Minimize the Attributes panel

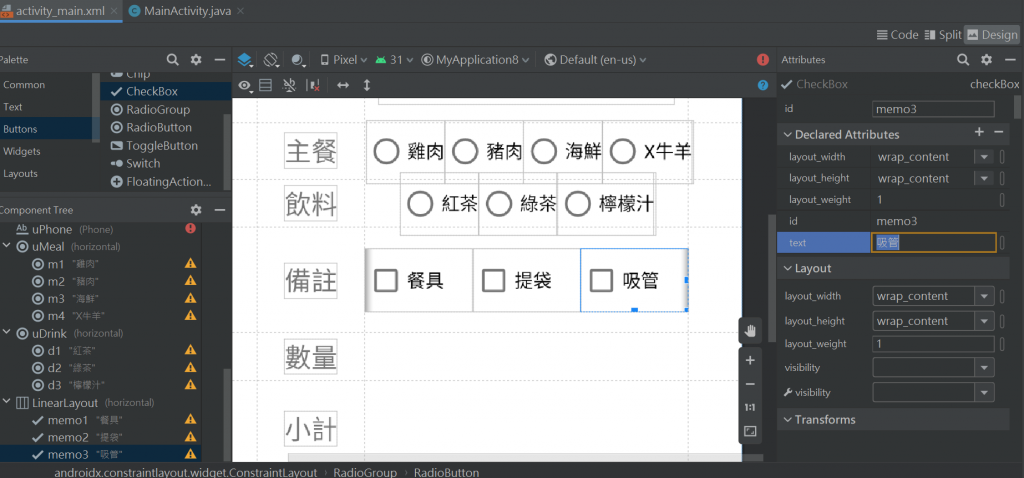coord(1010,59)
